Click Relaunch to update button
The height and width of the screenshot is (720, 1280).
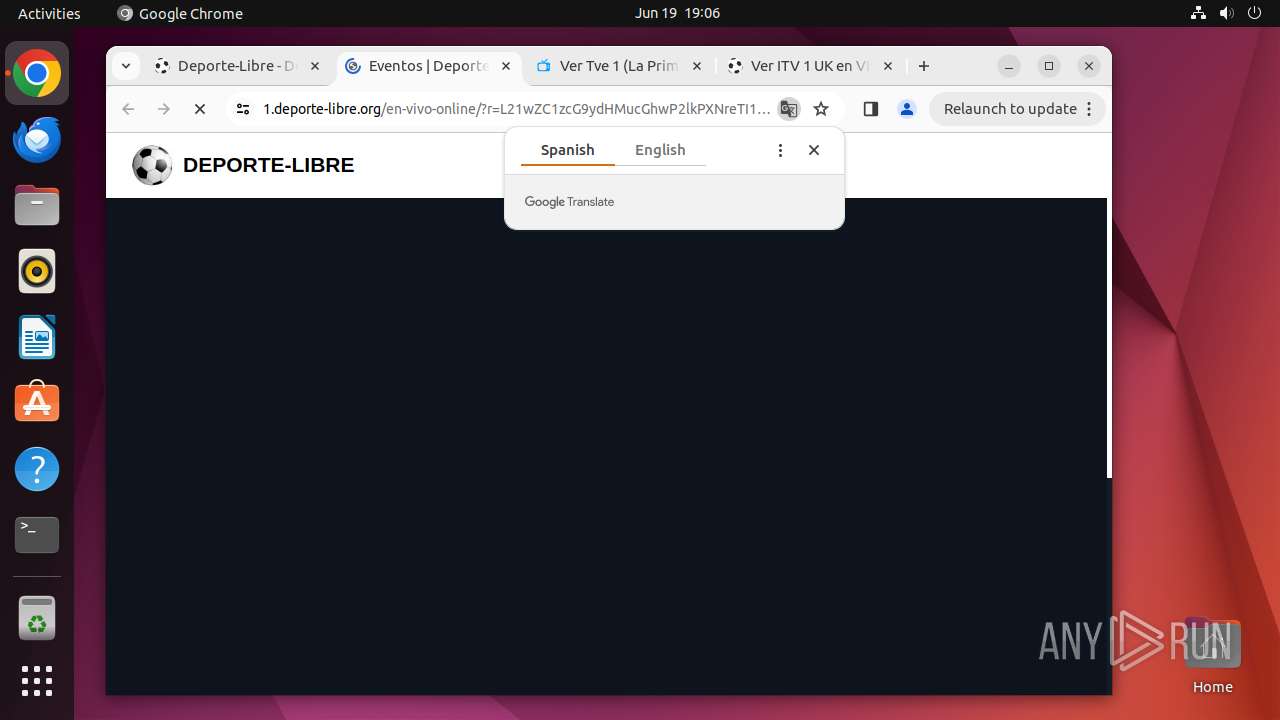(x=1010, y=109)
